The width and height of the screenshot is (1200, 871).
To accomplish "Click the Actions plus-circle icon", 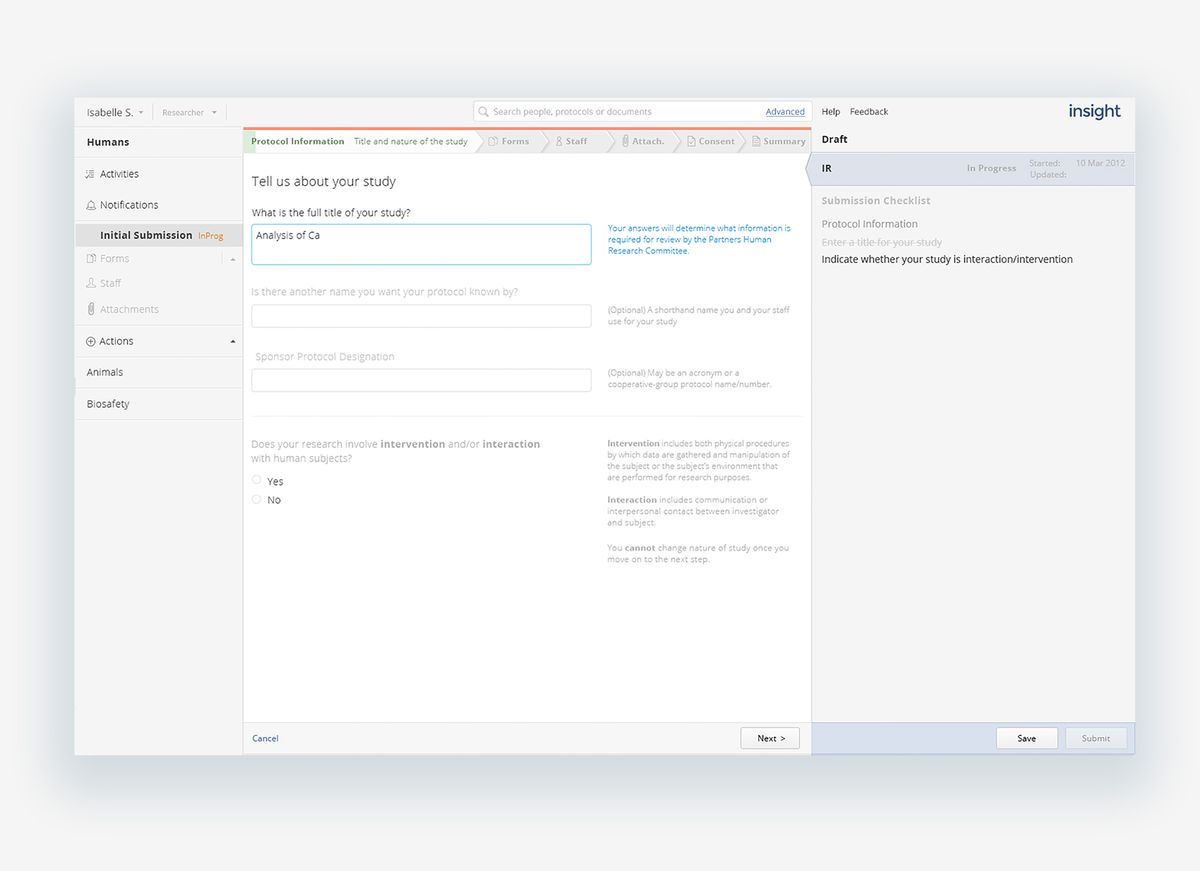I will [x=91, y=341].
